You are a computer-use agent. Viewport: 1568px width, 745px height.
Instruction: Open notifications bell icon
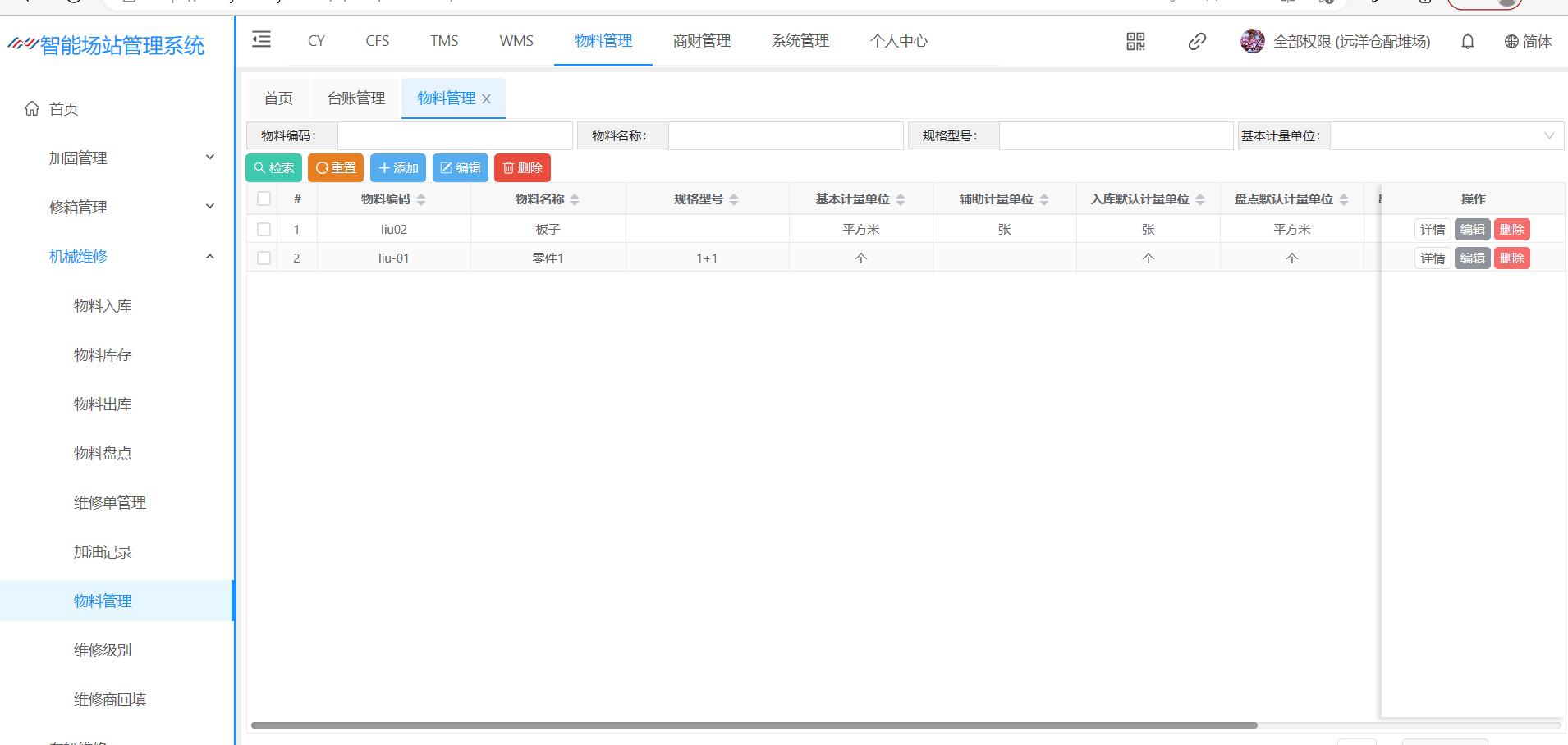[x=1468, y=42]
